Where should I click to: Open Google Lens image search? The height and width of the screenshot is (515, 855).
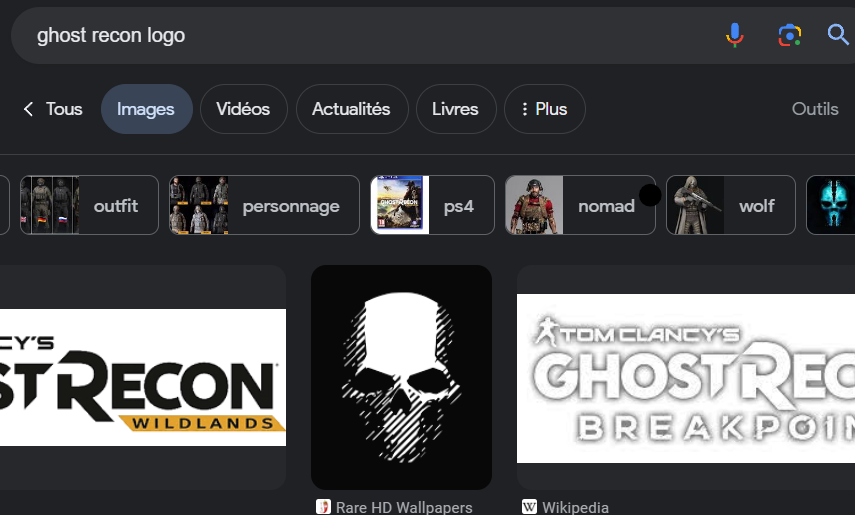point(789,35)
